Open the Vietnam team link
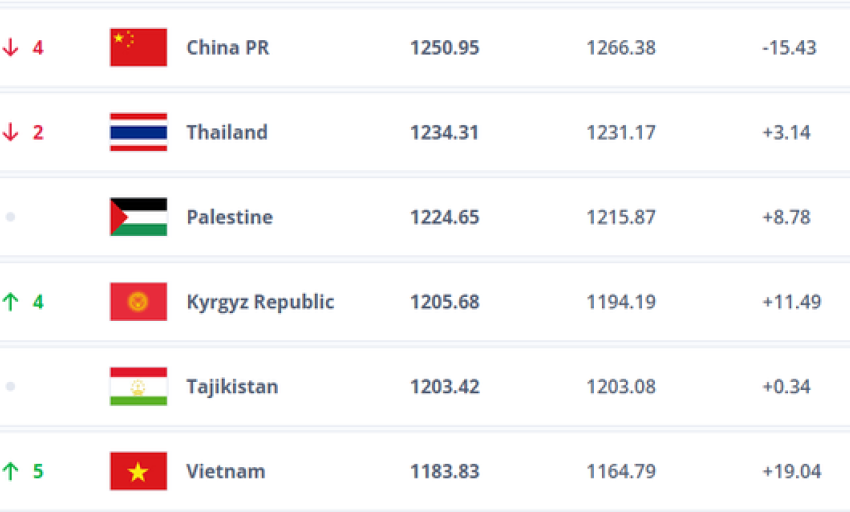 click(226, 471)
